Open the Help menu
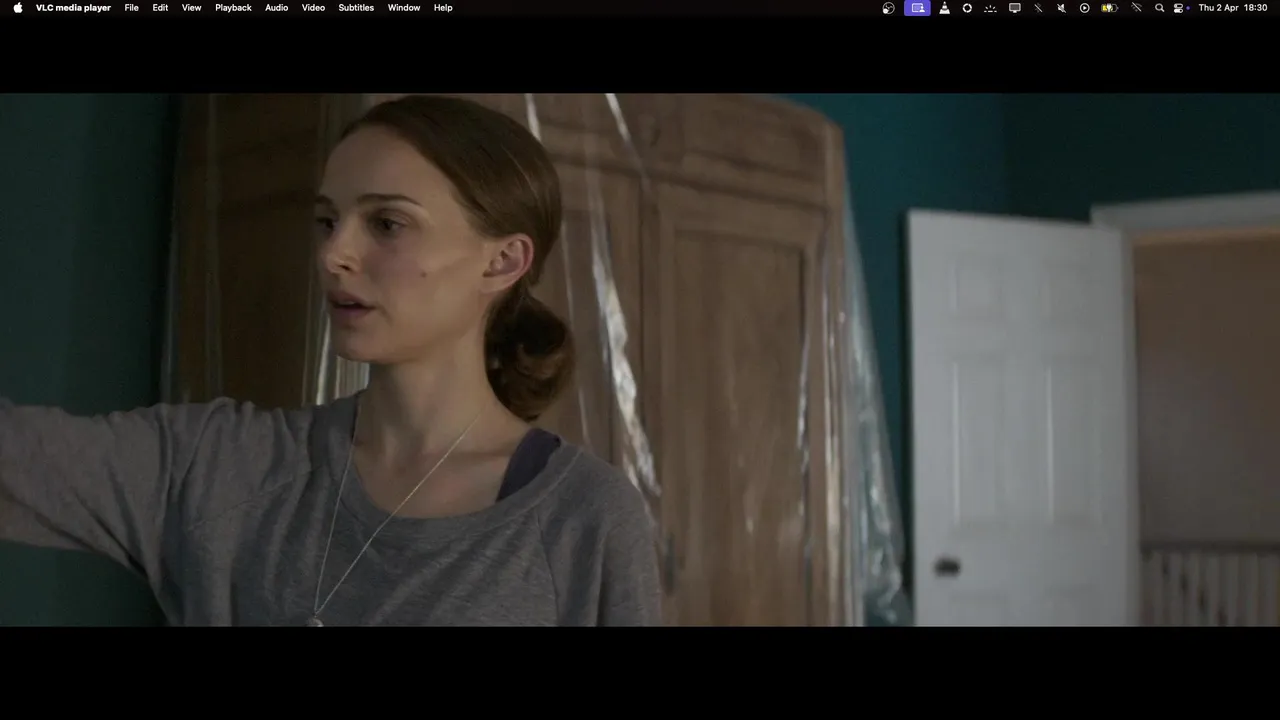Image resolution: width=1280 pixels, height=720 pixels. tap(443, 8)
